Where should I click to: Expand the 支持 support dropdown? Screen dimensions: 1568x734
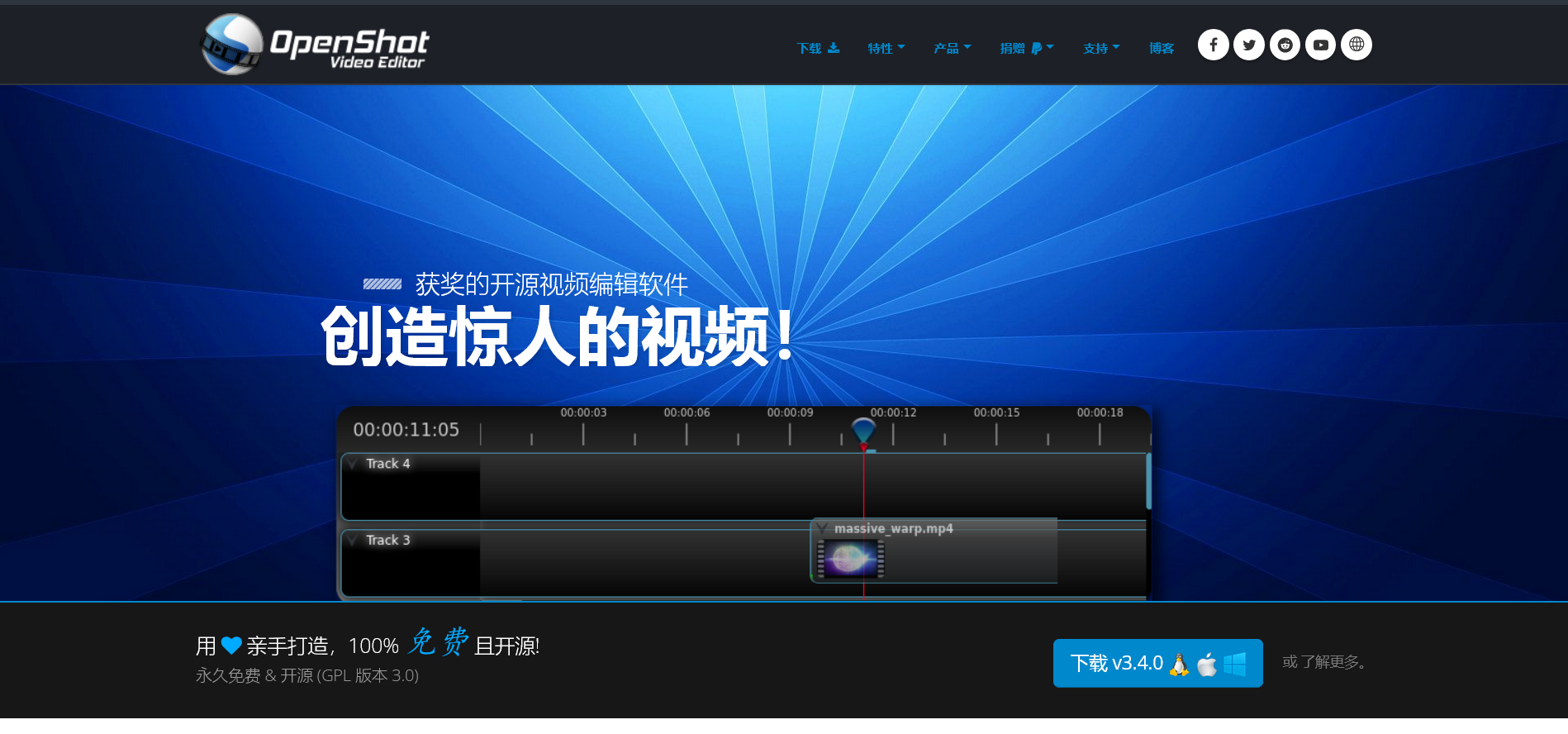tap(1101, 48)
